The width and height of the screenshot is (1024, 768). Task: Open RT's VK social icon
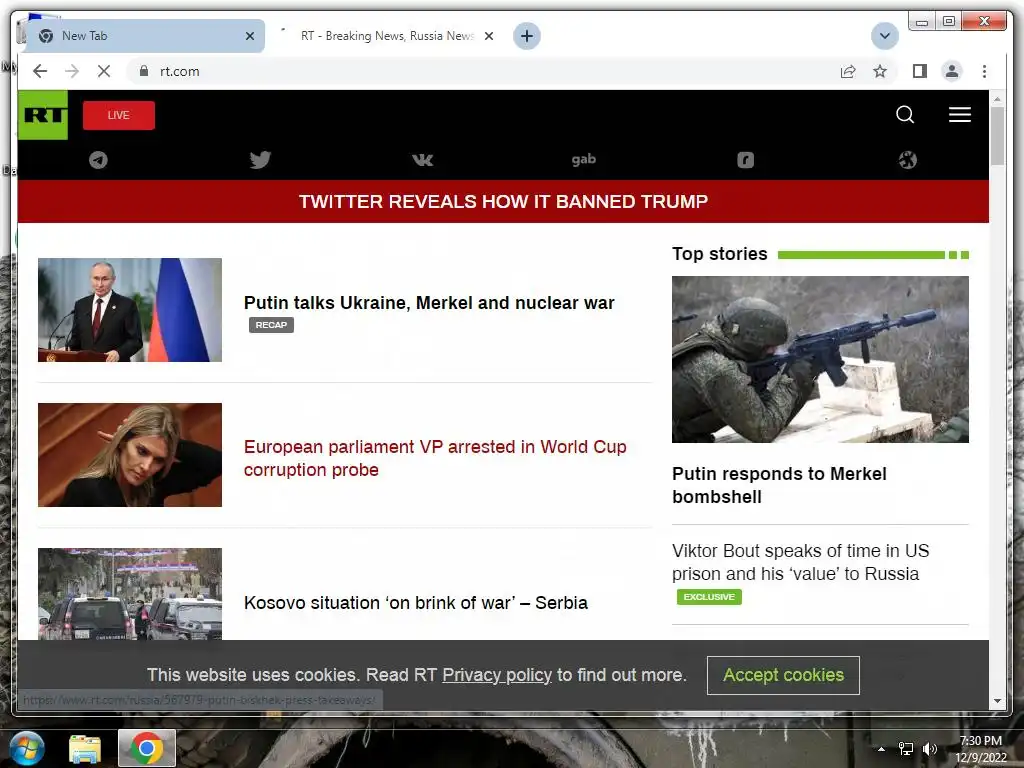pyautogui.click(x=422, y=160)
